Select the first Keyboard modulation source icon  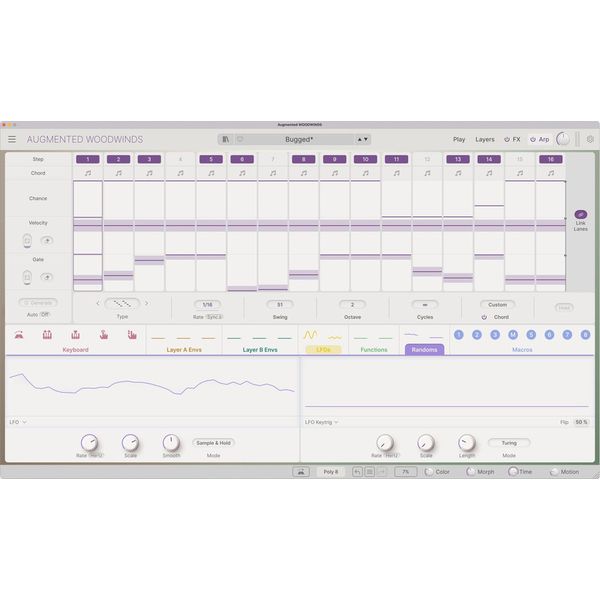click(19, 335)
